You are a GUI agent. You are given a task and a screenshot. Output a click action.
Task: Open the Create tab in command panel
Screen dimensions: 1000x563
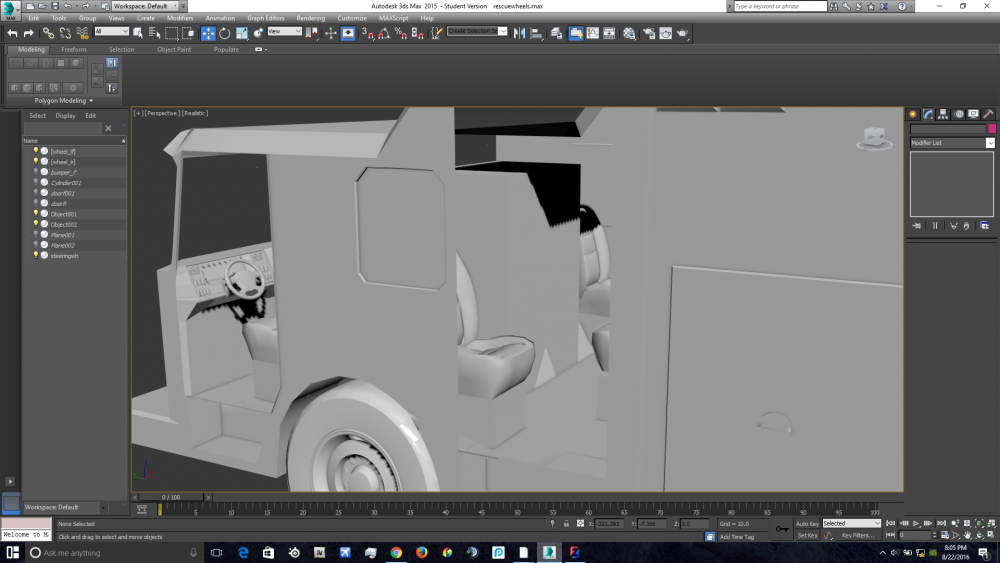click(913, 114)
